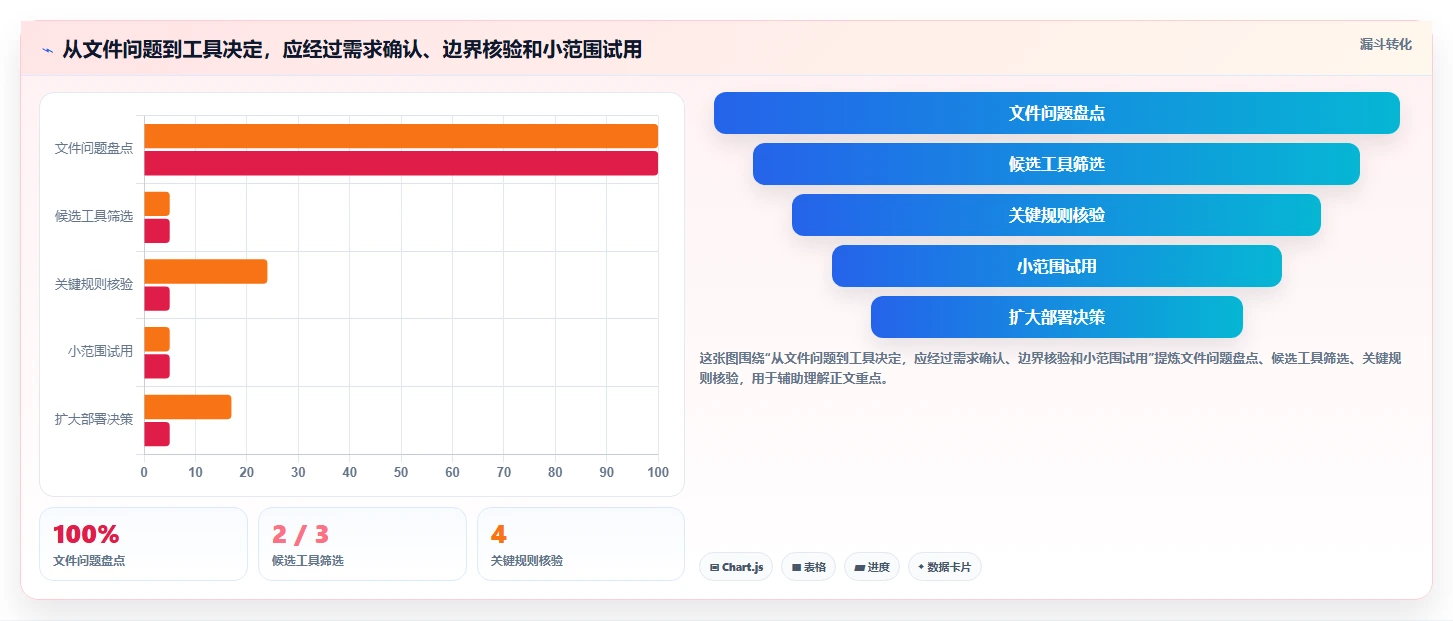The image size is (1453, 621).
Task: Click the 表格 tag chip
Action: pyautogui.click(x=809, y=567)
